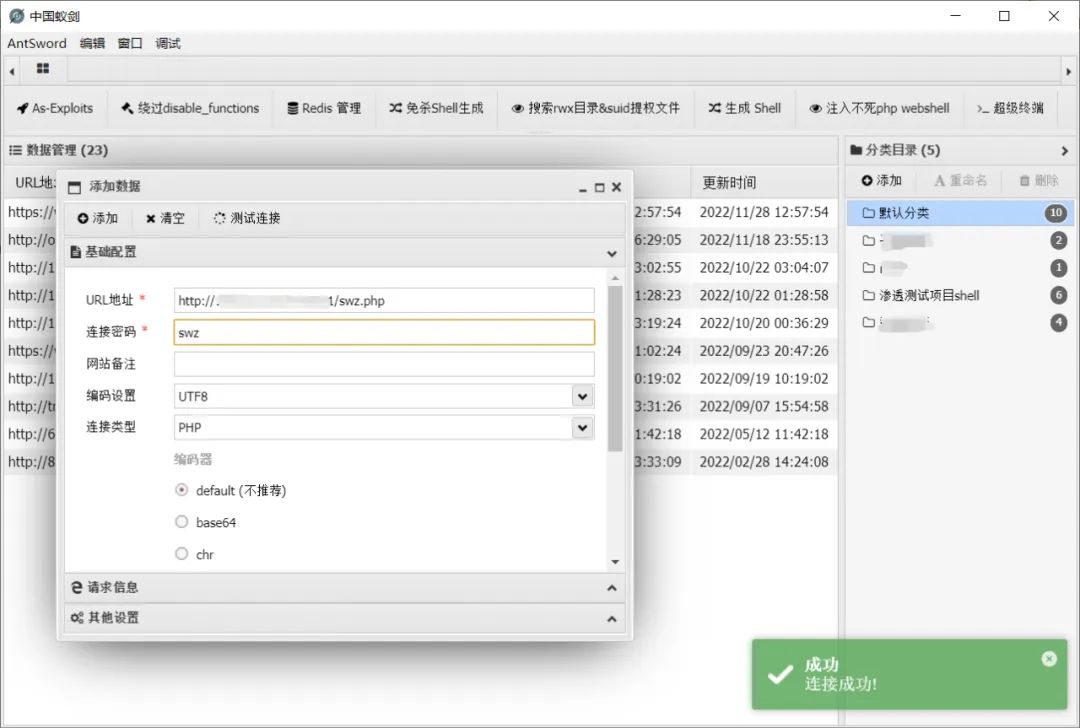This screenshot has width=1080, height=728.
Task: Run 搜索rwx目录&suid提权文件
Action: pyautogui.click(x=596, y=108)
